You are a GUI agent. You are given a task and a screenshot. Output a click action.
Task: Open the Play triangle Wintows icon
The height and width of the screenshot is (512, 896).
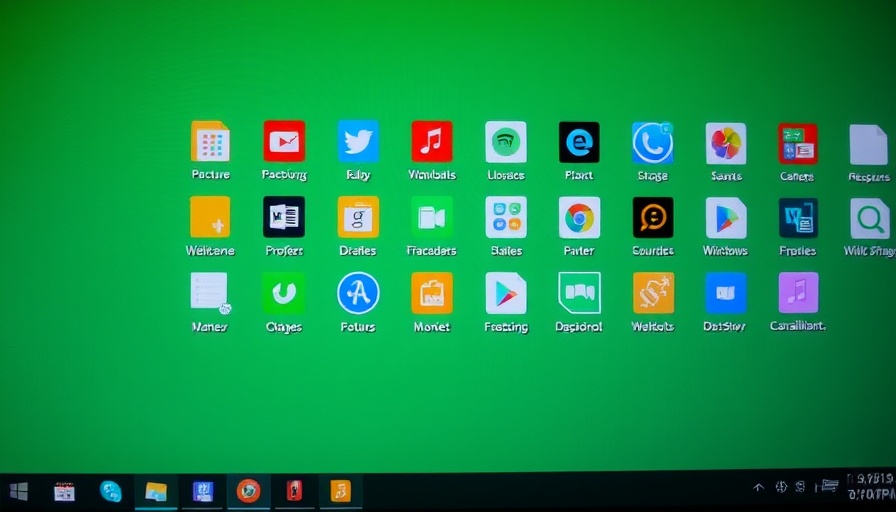click(x=726, y=218)
